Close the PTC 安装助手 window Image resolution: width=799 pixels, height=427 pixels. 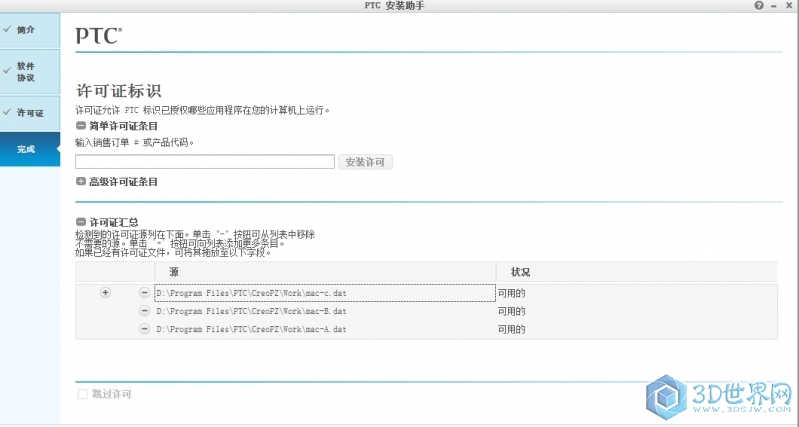(x=789, y=6)
